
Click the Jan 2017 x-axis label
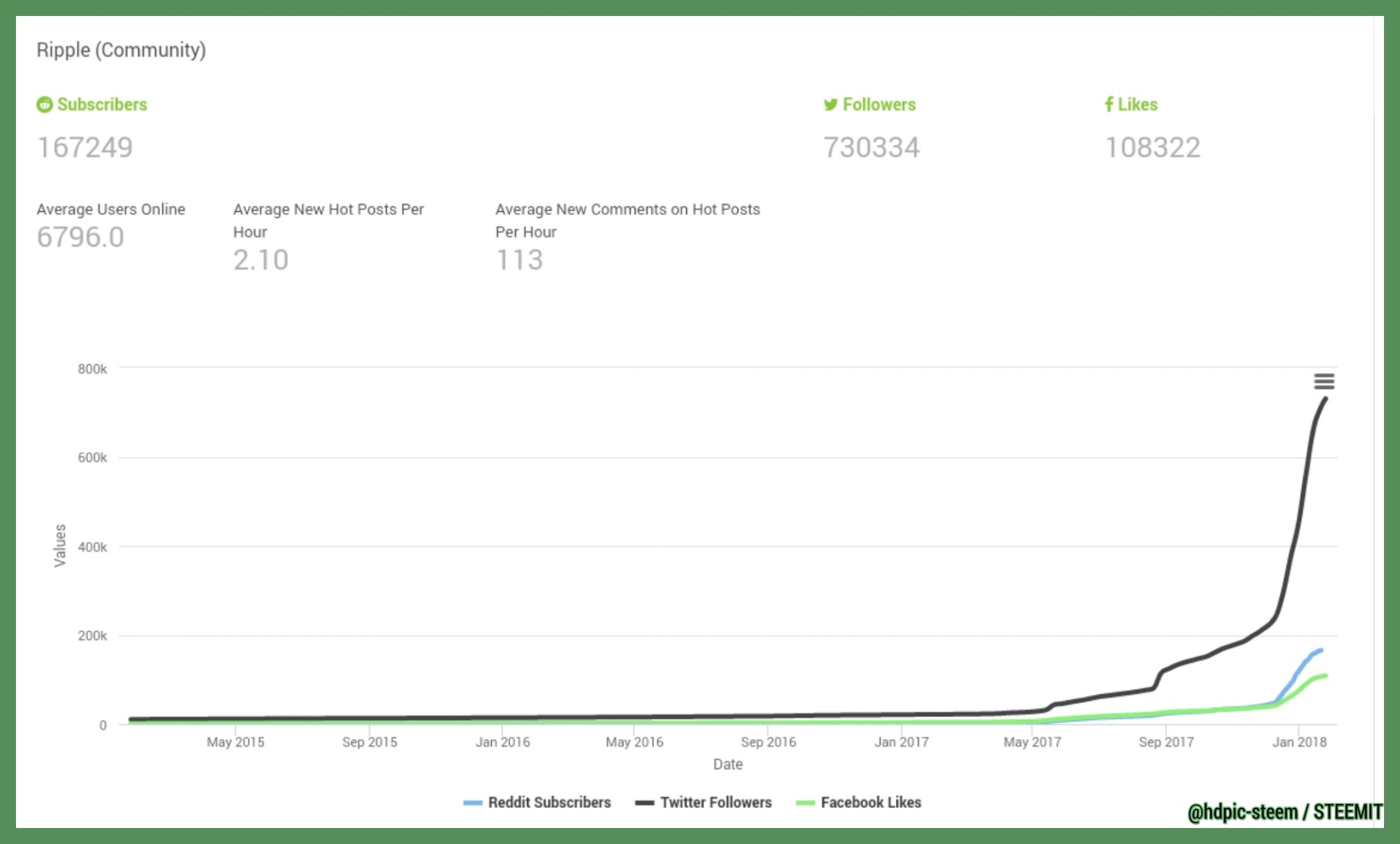(901, 742)
